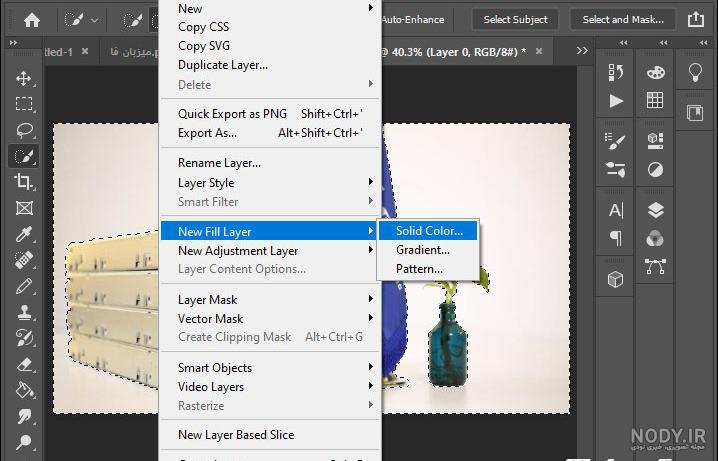The width and height of the screenshot is (718, 461).
Task: Open the Brushes panel icon
Action: tap(615, 170)
